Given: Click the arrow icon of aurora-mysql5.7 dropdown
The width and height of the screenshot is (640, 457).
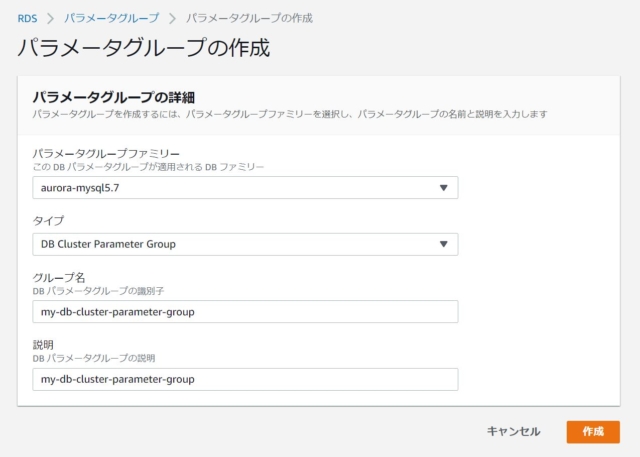Looking at the screenshot, I should coord(444,188).
